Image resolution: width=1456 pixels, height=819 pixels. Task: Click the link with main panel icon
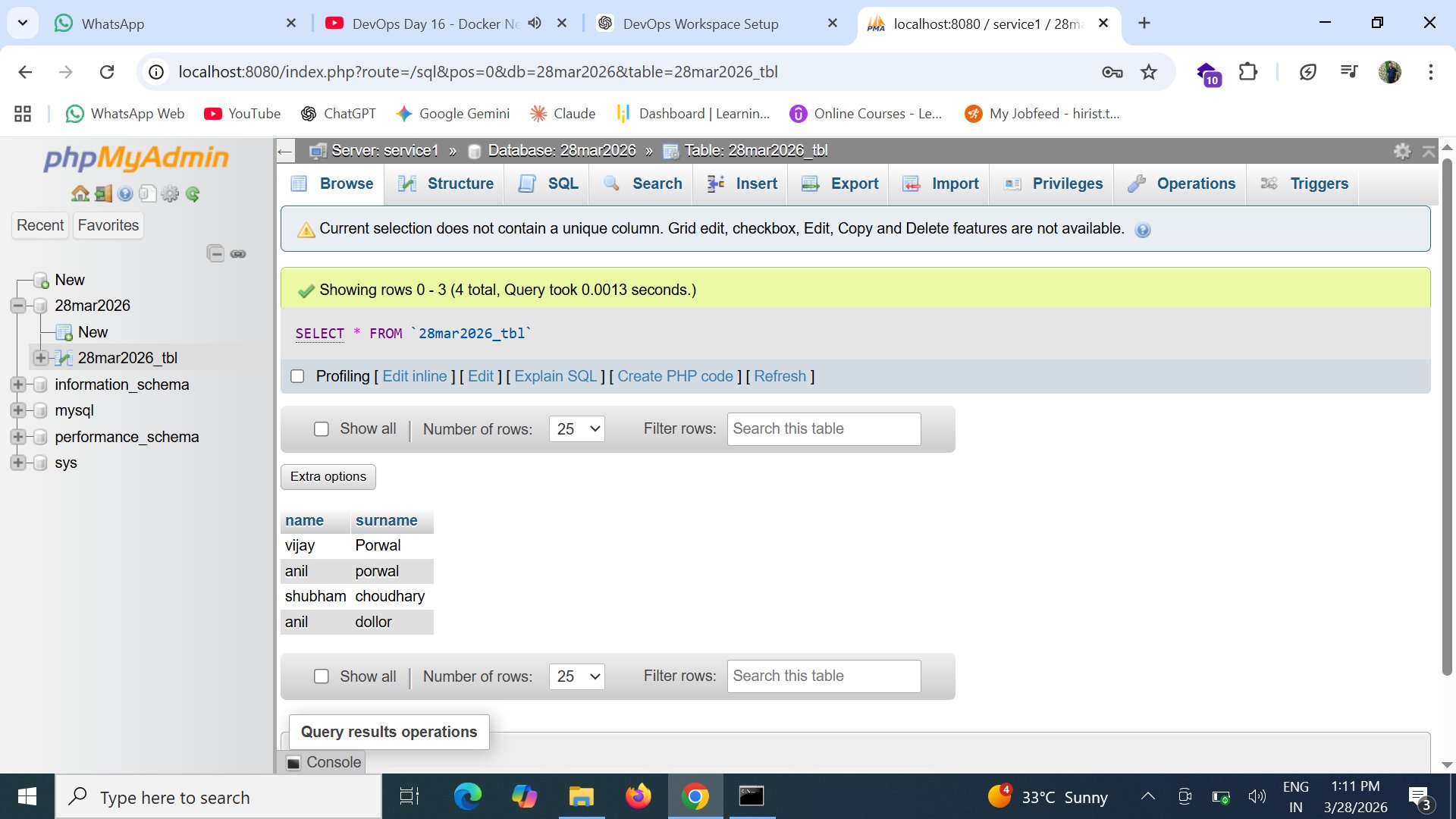pyautogui.click(x=238, y=253)
